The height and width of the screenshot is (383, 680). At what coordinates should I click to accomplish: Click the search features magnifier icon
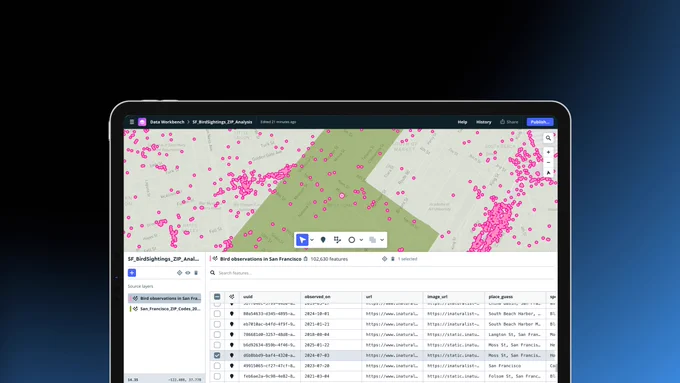[212, 273]
